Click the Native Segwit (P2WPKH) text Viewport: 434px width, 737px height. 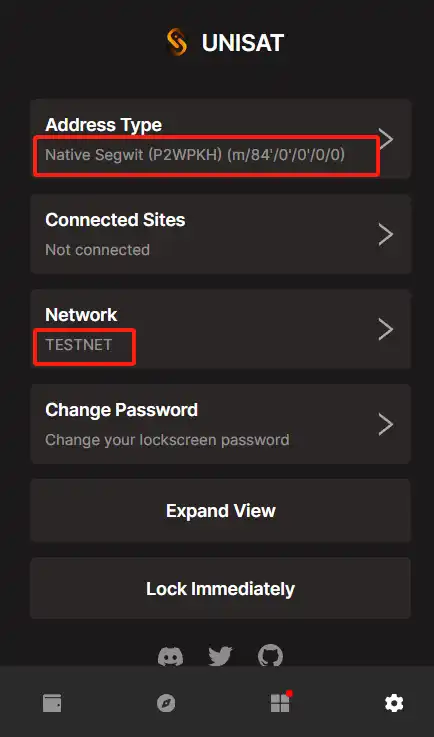point(134,155)
